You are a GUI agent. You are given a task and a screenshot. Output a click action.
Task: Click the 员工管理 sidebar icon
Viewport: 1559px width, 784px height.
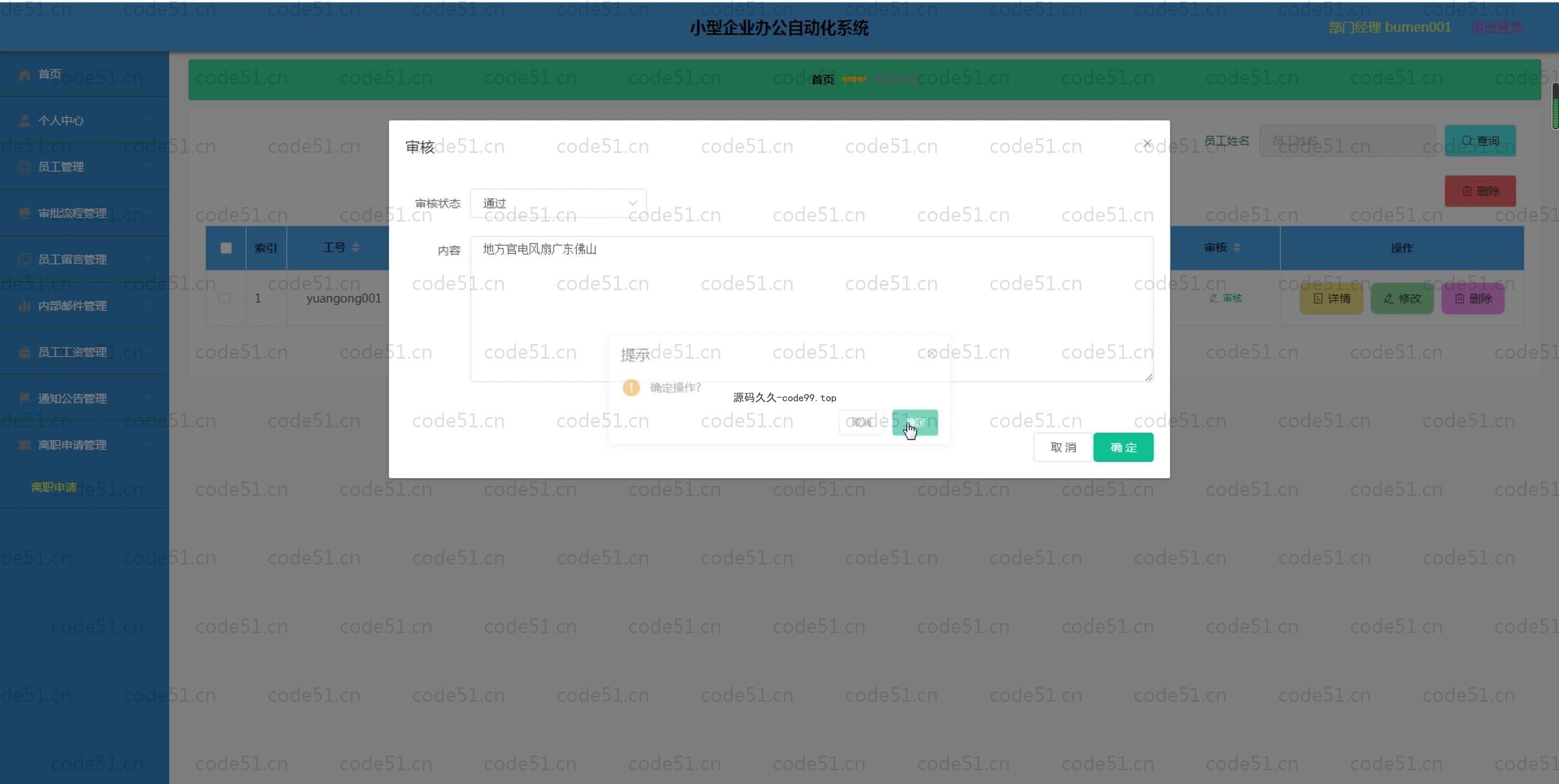tap(24, 167)
